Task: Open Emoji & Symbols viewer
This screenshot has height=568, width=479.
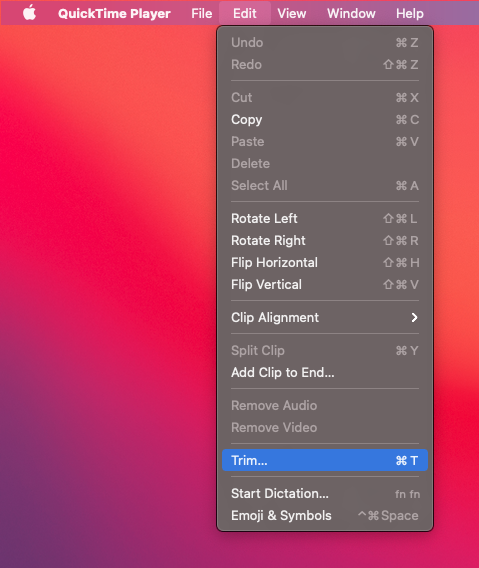Action: [325, 515]
